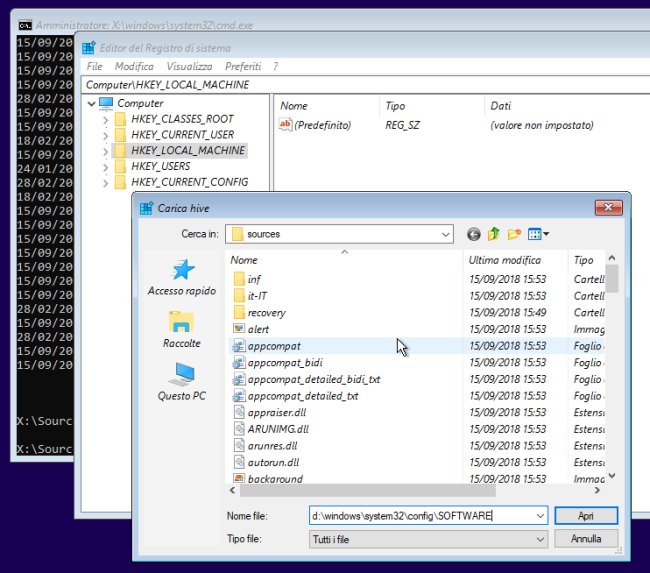The width and height of the screenshot is (650, 573).
Task: Select the HKEY_CURRENT_USER tree item
Action: pyautogui.click(x=182, y=135)
